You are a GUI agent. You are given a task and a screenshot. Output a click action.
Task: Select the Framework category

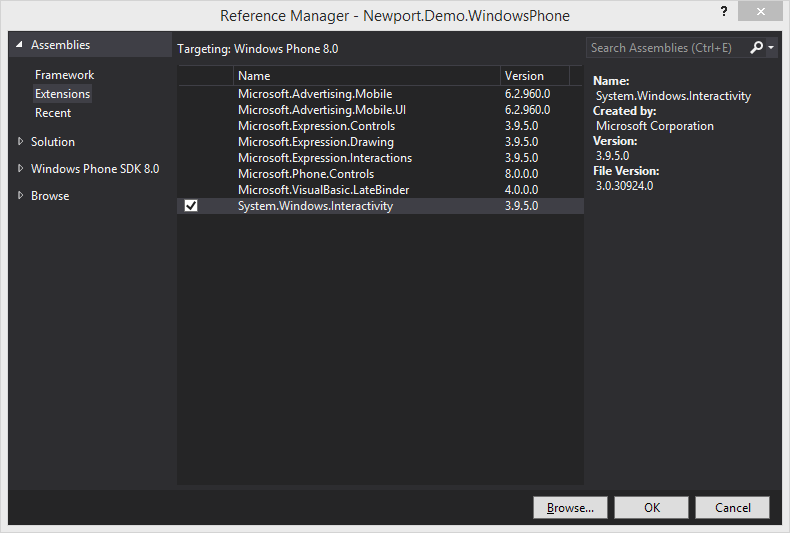pyautogui.click(x=64, y=75)
